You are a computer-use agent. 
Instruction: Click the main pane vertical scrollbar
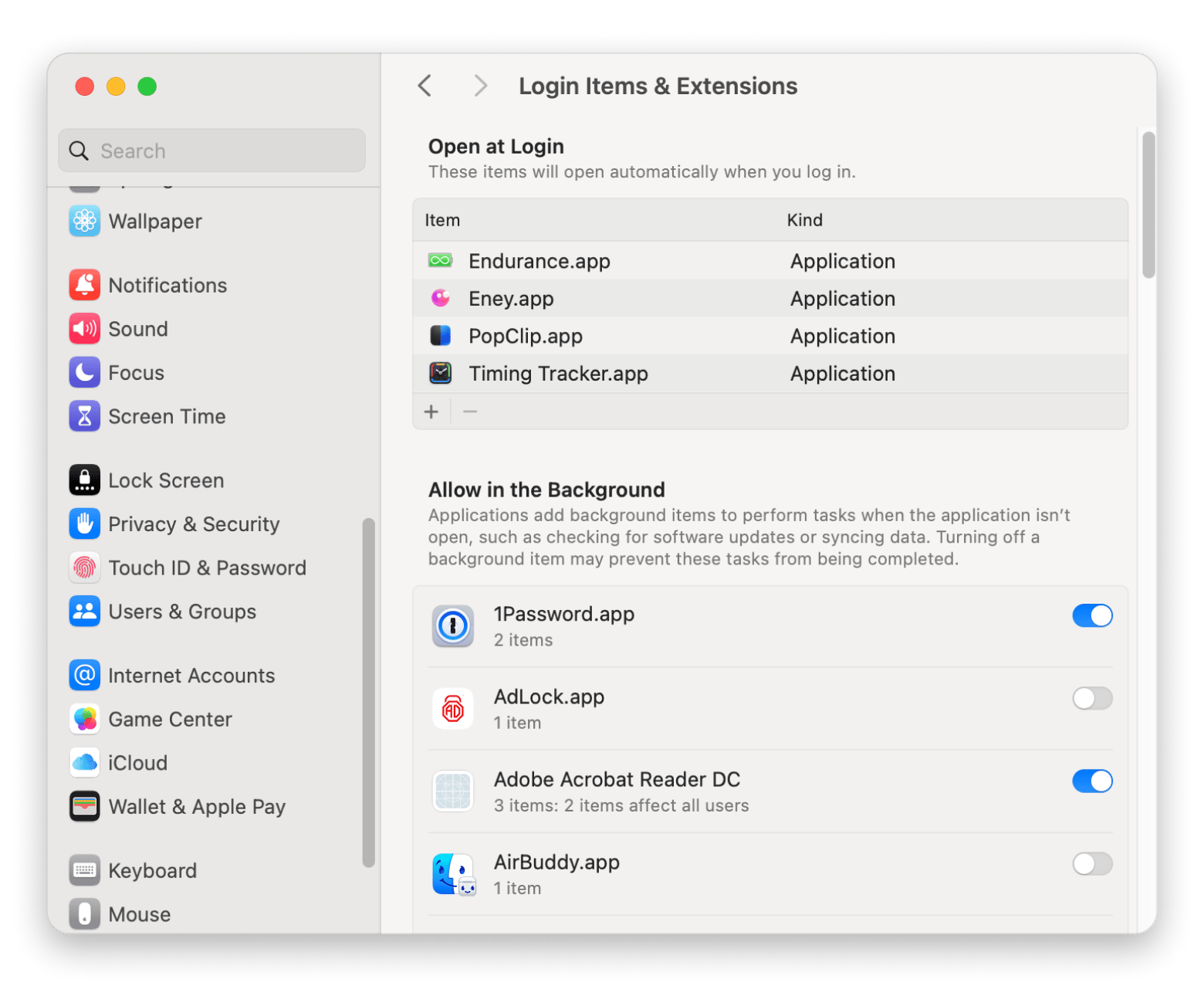pyautogui.click(x=1148, y=205)
